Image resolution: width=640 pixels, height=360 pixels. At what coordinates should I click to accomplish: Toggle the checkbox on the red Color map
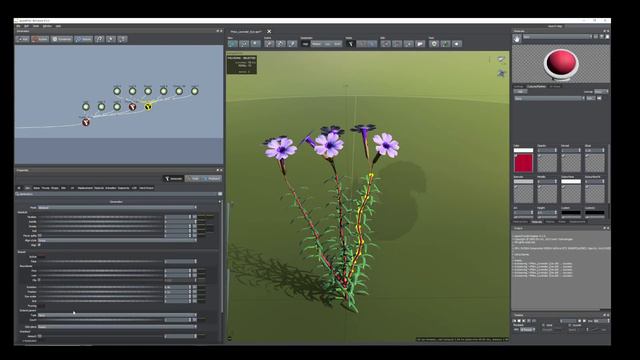coord(516,156)
